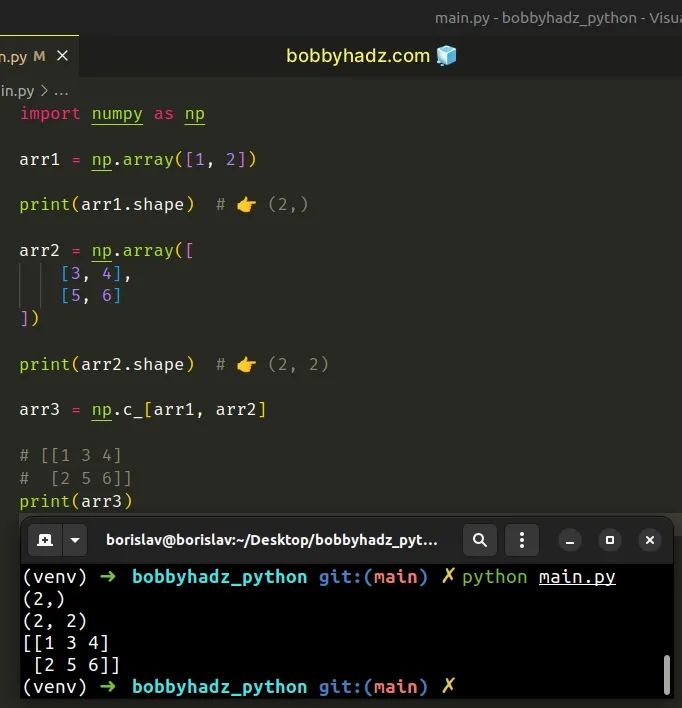Click the main.py breadcrumb item
This screenshot has width=682, height=708.
click(17, 91)
